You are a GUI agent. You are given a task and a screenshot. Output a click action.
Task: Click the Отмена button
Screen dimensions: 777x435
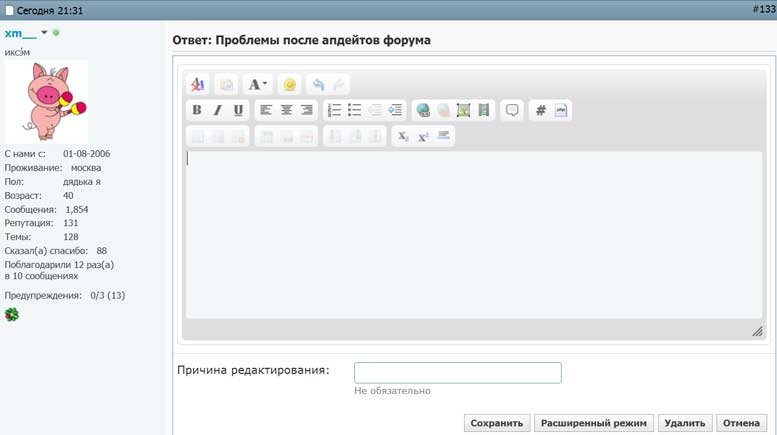click(x=741, y=423)
